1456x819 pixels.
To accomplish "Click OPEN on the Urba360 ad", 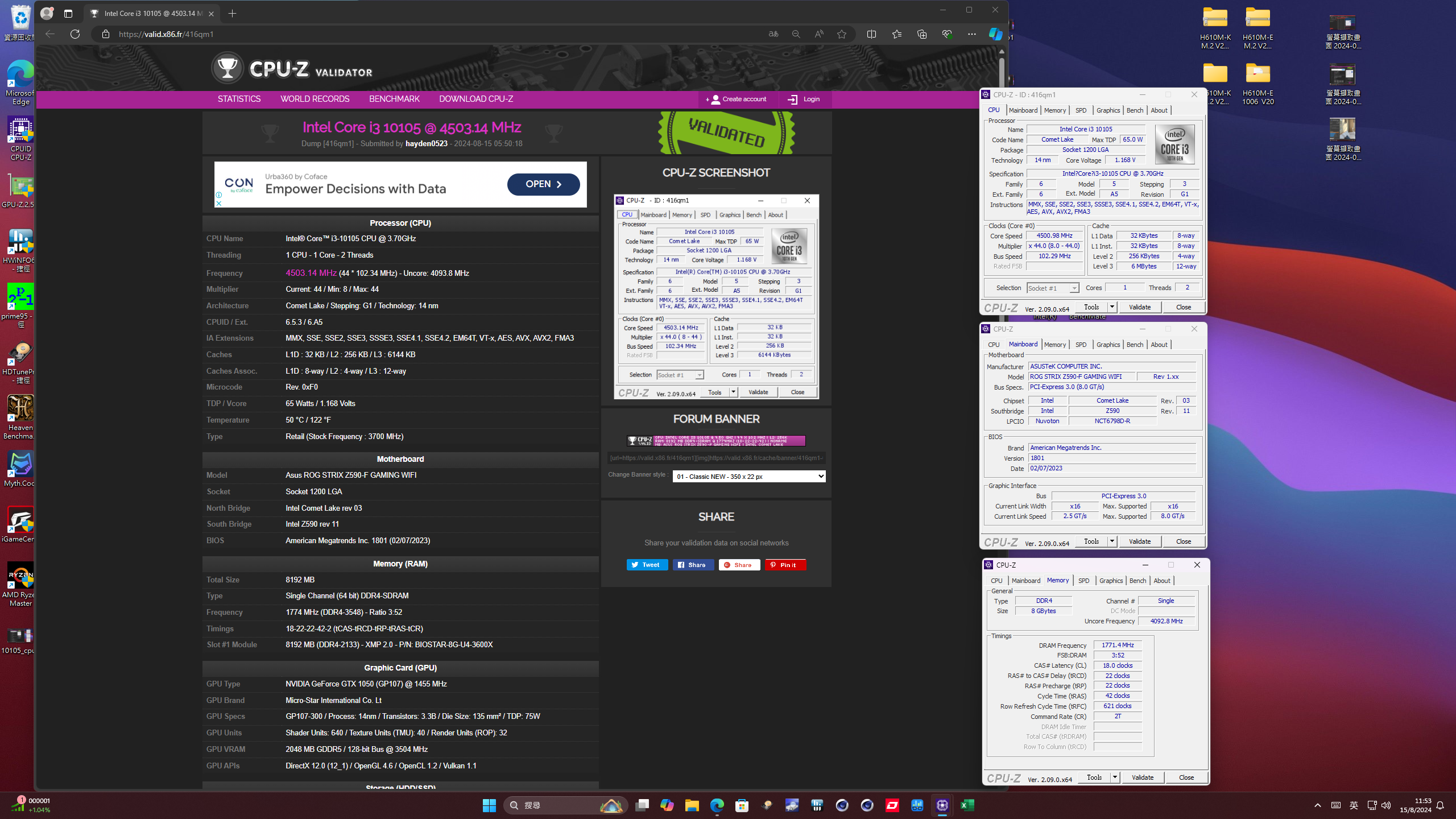I will [x=544, y=184].
